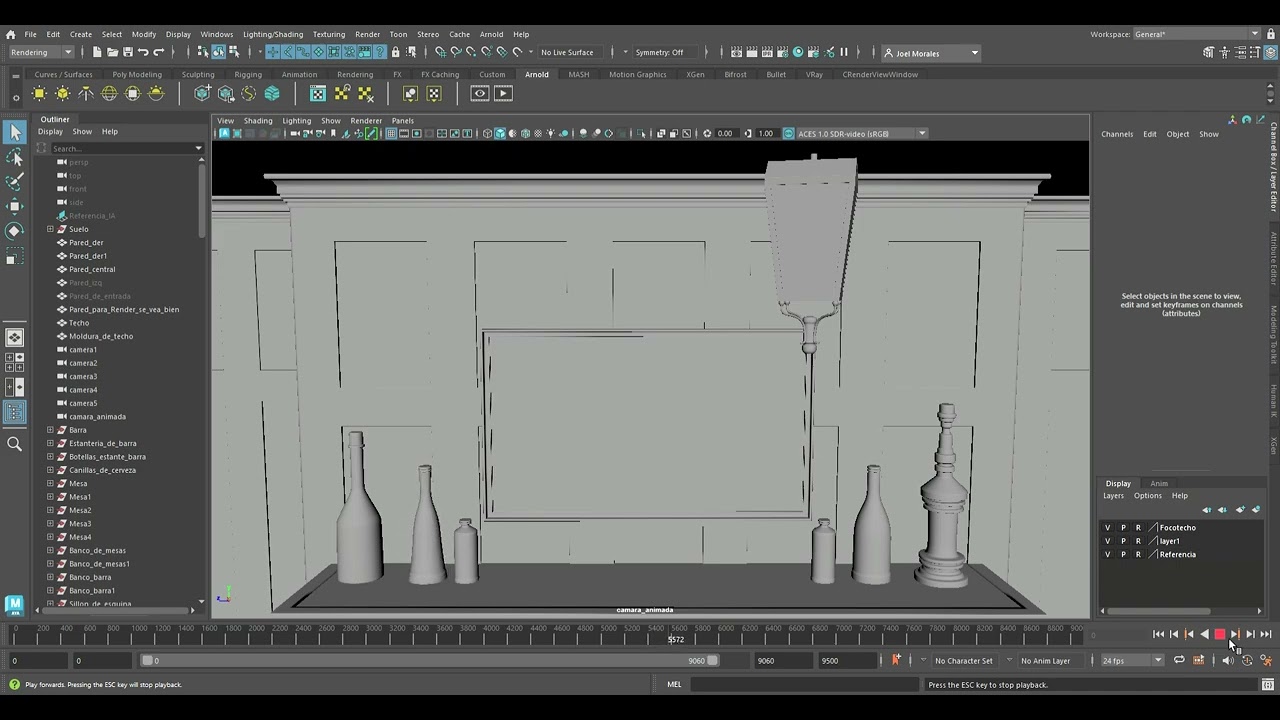This screenshot has width=1280, height=720.
Task: Switch to the Anim tab in the layer editor
Action: (1158, 484)
